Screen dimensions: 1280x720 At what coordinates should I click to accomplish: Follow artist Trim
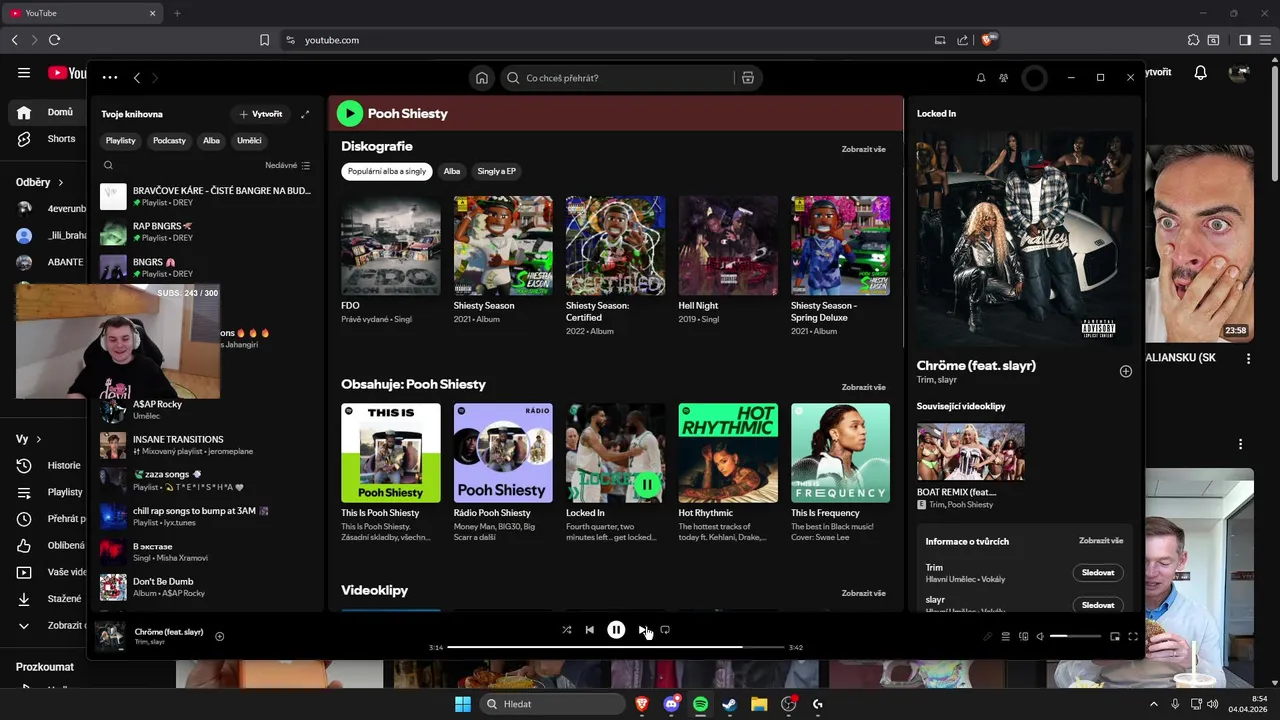pyautogui.click(x=1097, y=573)
